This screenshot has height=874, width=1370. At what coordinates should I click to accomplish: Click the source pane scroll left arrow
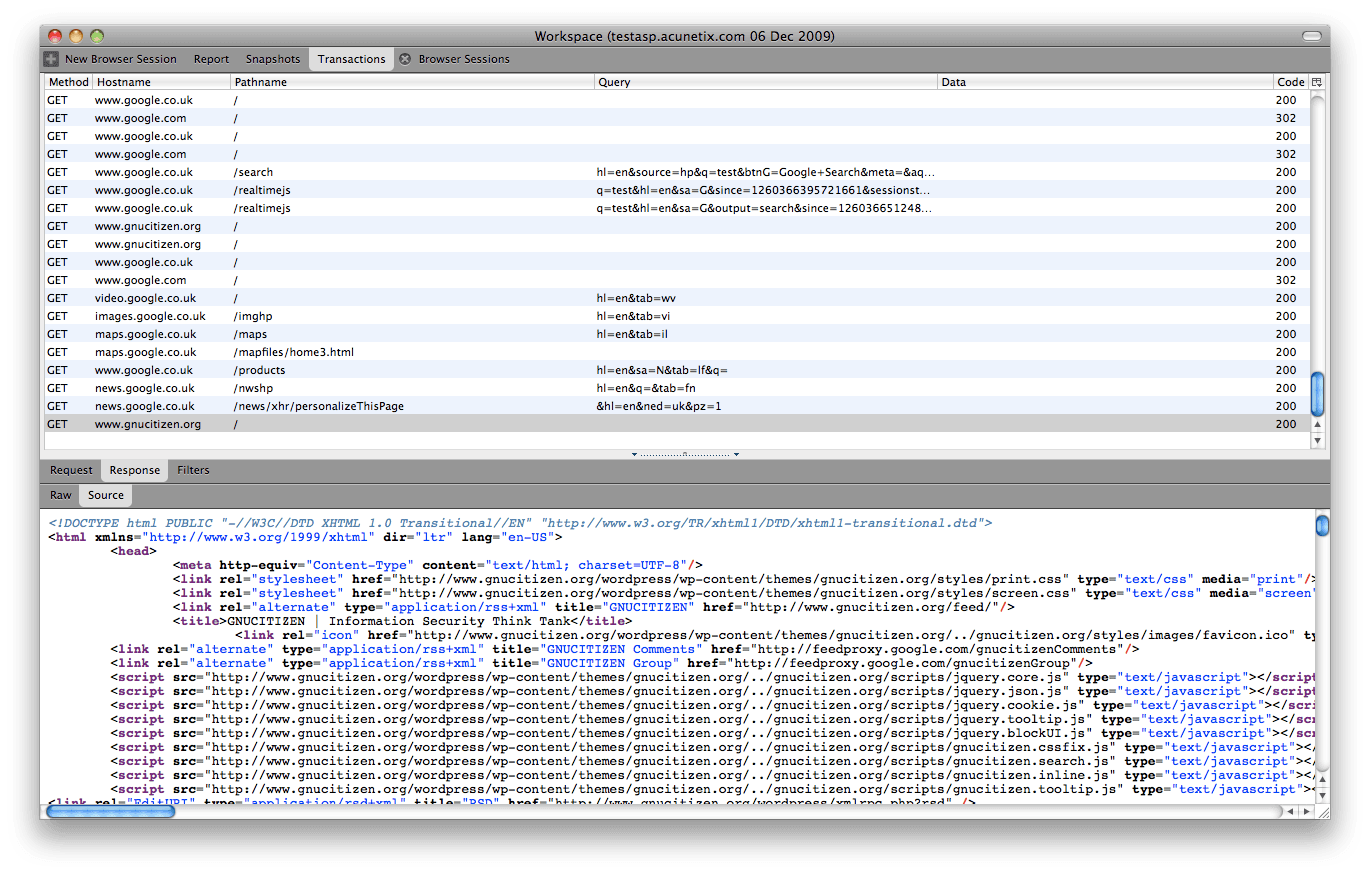pos(1290,811)
